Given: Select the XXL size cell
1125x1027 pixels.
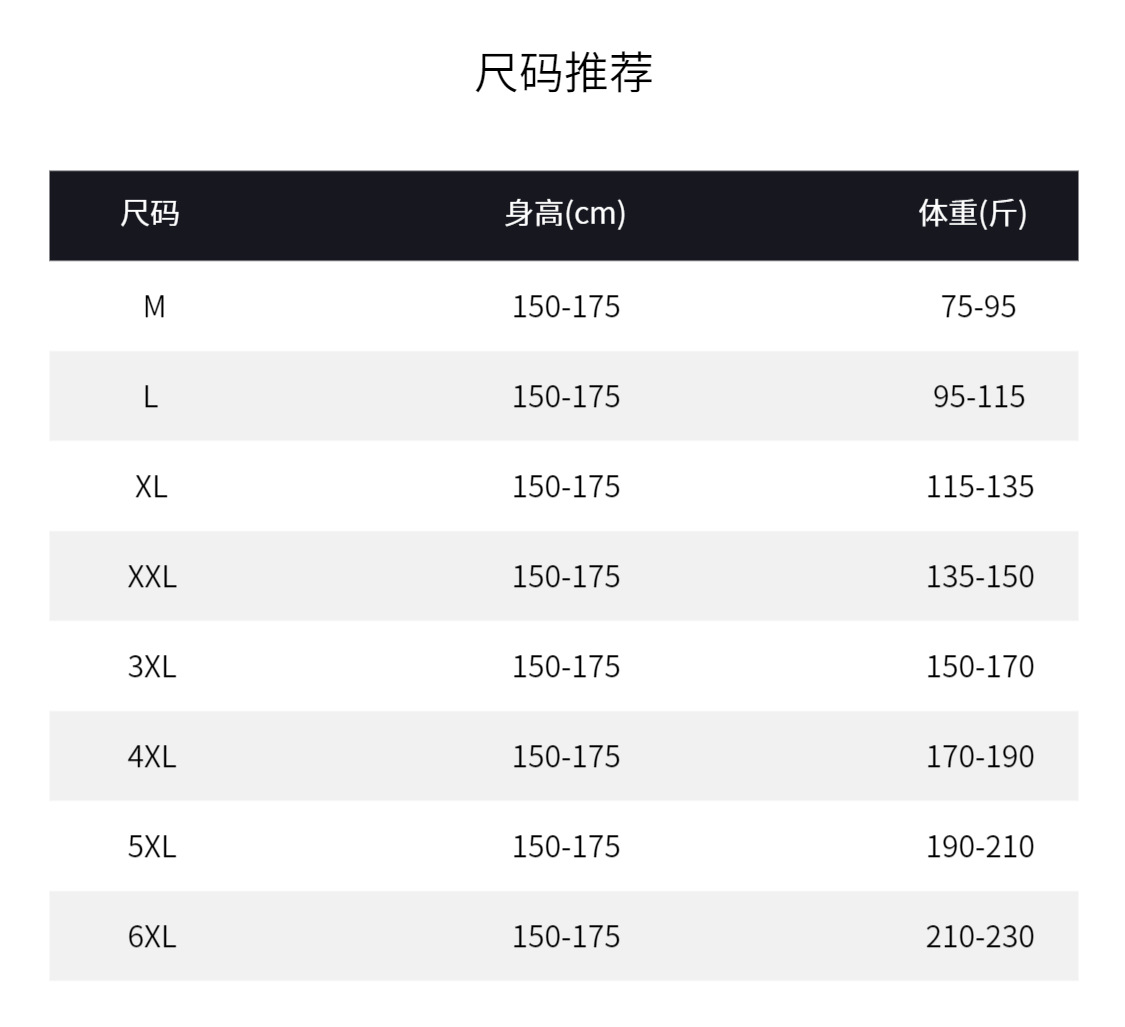Looking at the screenshot, I should [x=152, y=576].
